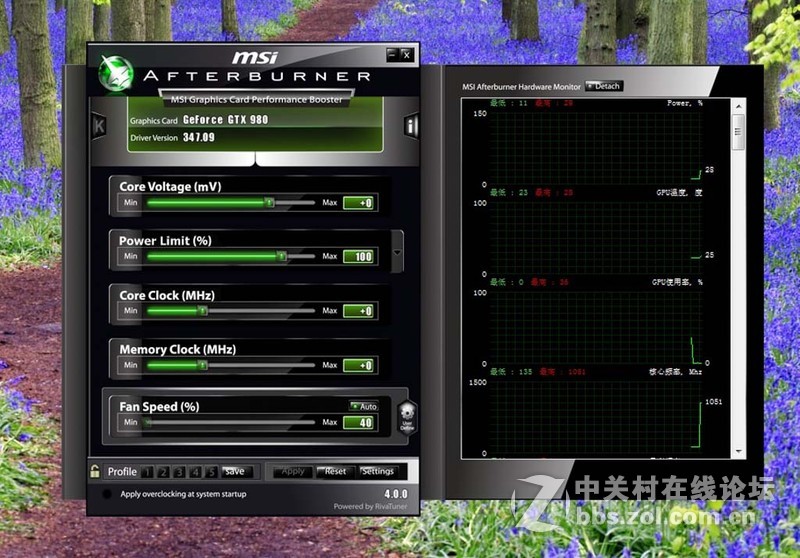Viewport: 800px width, 558px height.
Task: Click the Fan Speed 40 value field
Action: point(360,422)
